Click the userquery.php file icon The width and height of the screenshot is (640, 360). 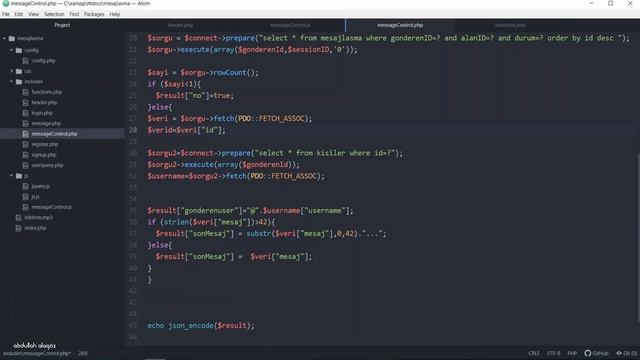pos(25,165)
